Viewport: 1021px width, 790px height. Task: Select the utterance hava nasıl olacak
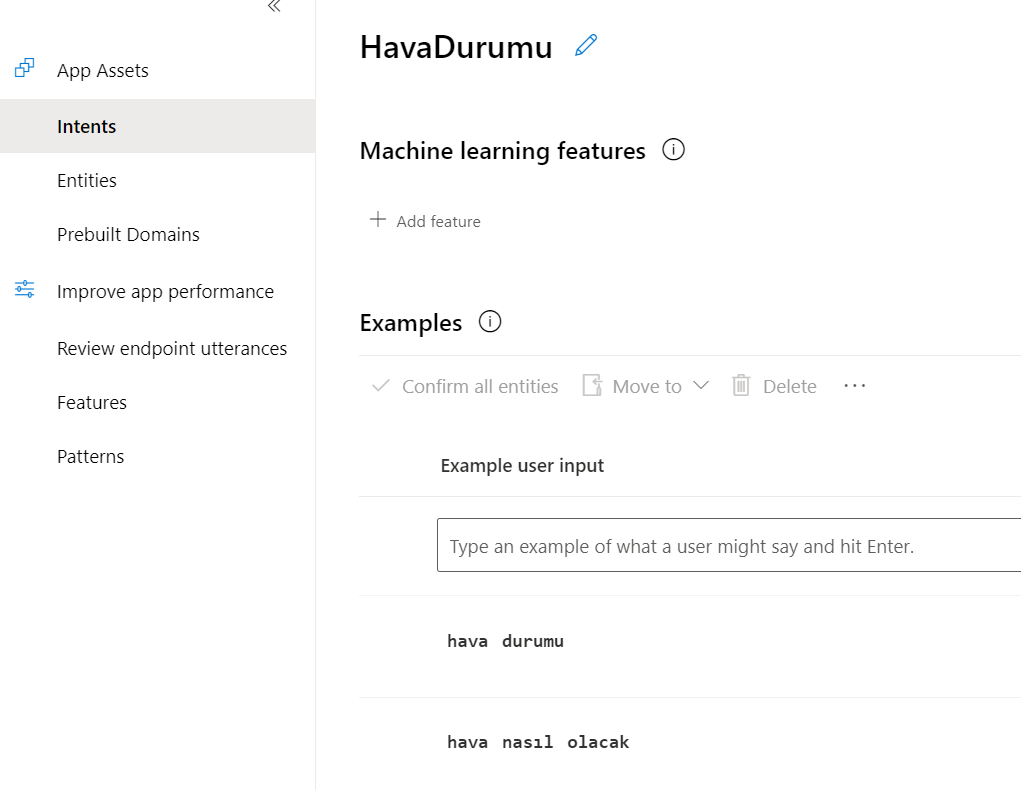point(537,741)
